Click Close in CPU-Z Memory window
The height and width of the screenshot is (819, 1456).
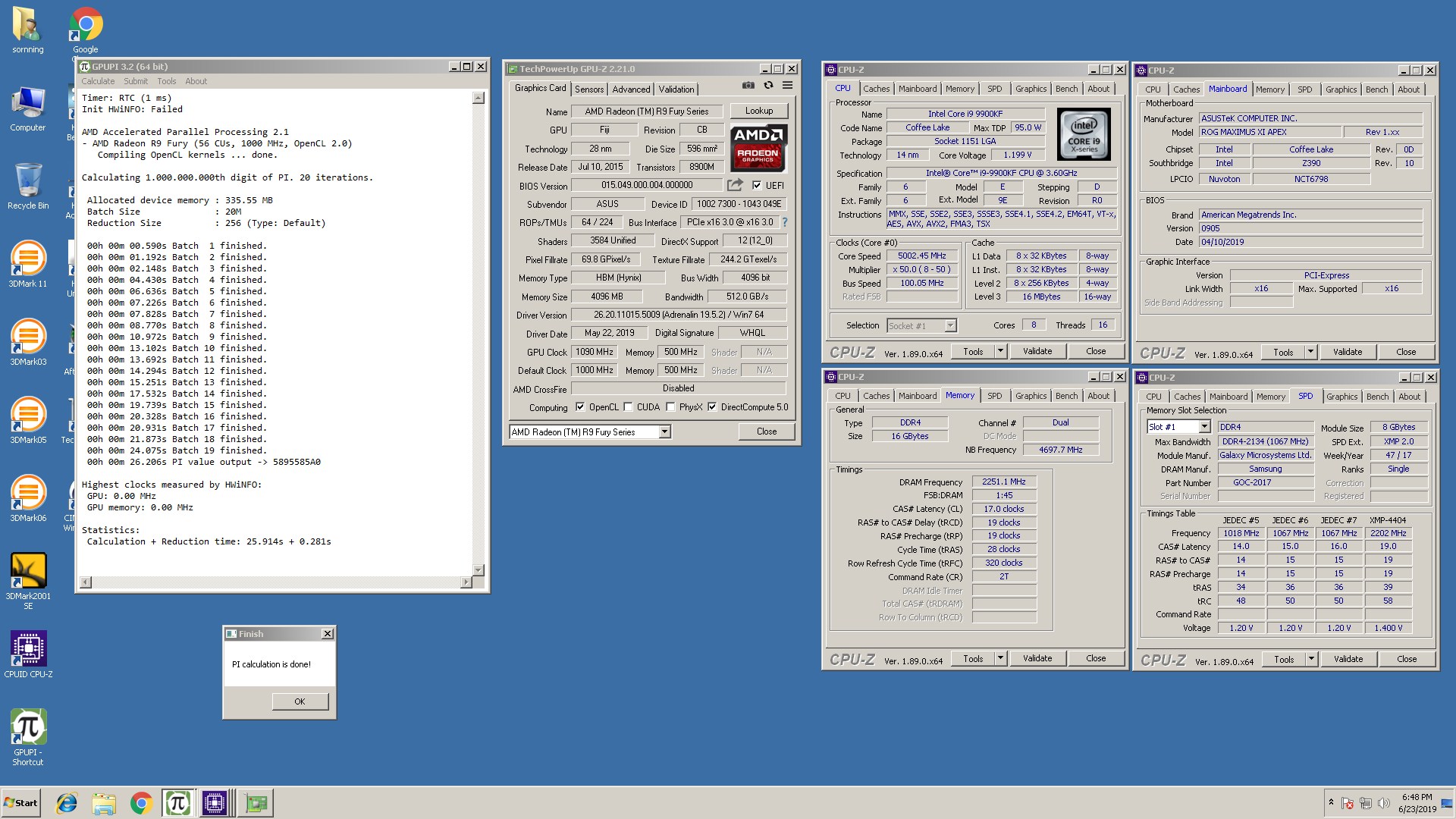tap(1096, 658)
